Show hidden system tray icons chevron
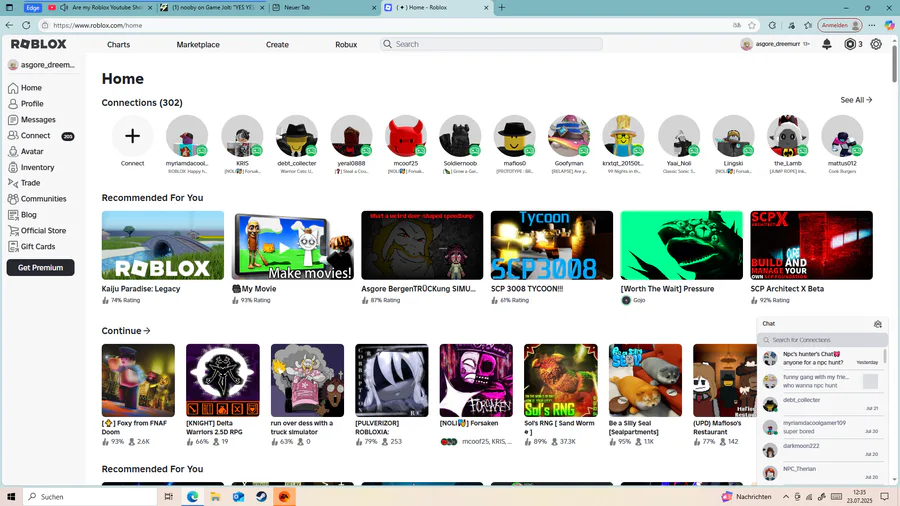This screenshot has height=506, width=900. click(786, 497)
